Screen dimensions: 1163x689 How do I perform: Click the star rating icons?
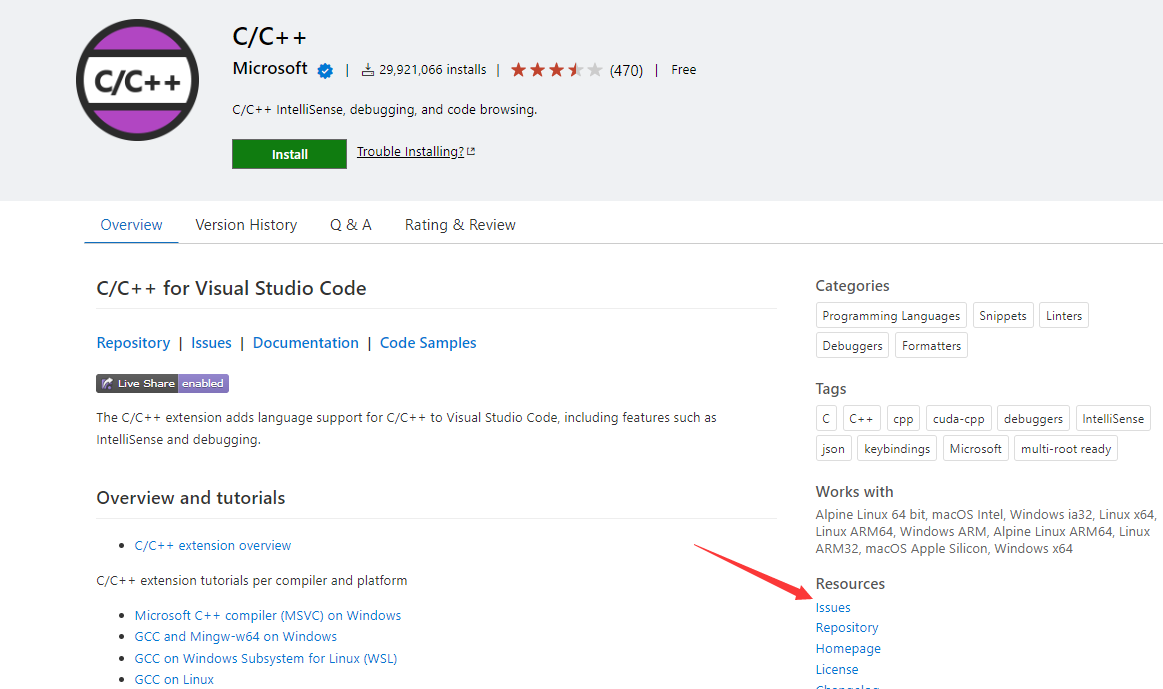point(556,70)
